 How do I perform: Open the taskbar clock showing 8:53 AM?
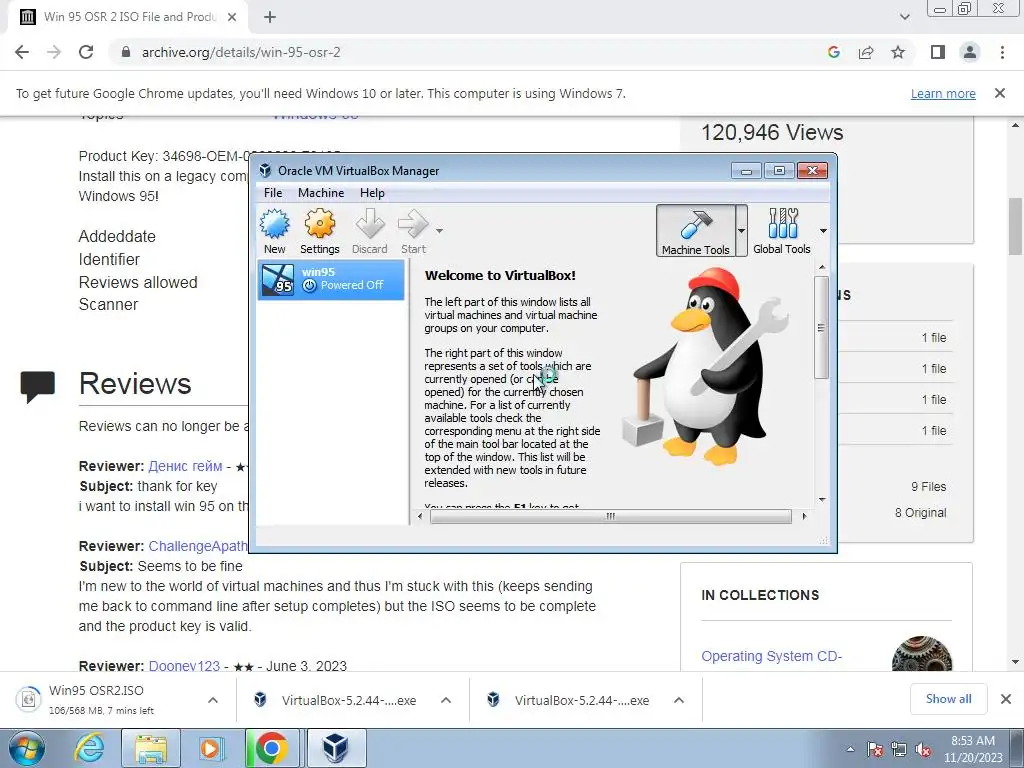972,749
